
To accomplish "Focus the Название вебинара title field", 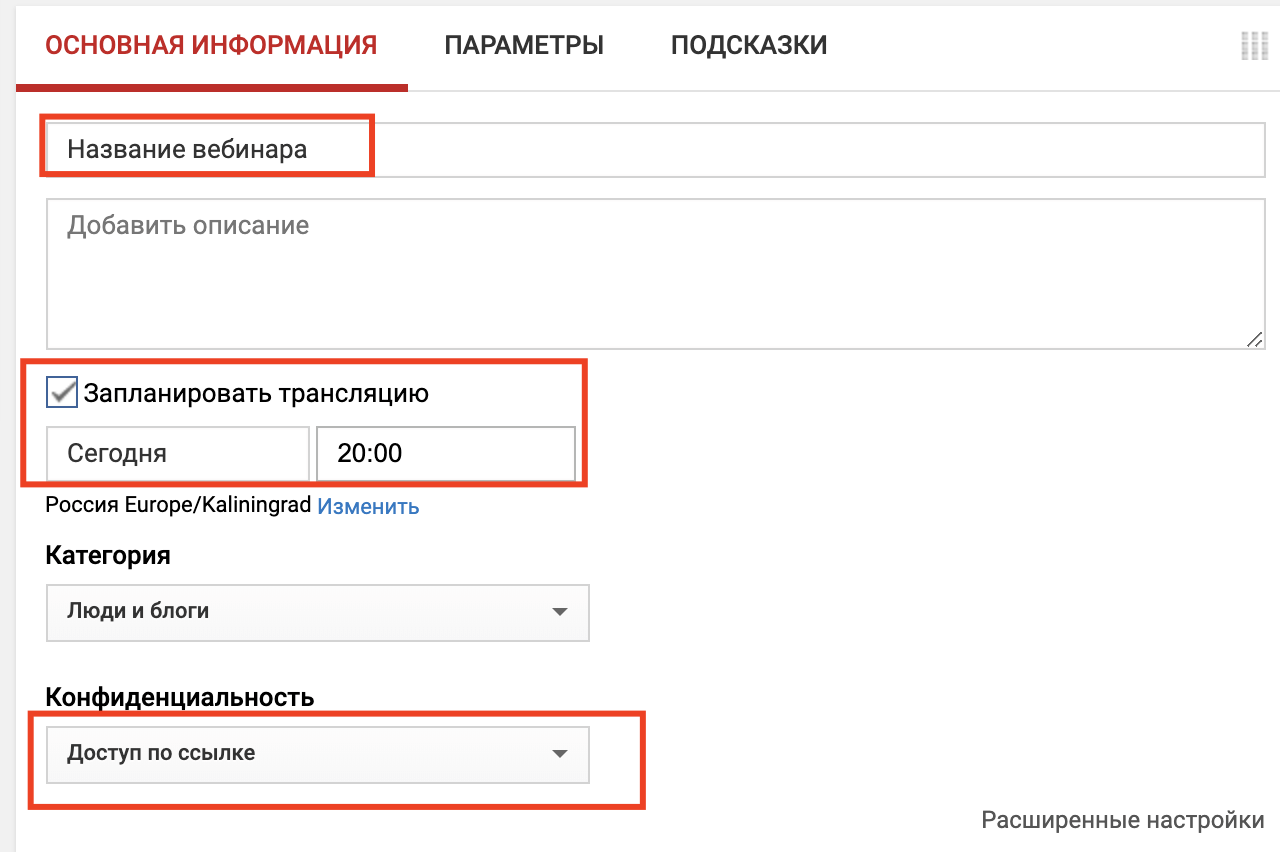I will 655,150.
